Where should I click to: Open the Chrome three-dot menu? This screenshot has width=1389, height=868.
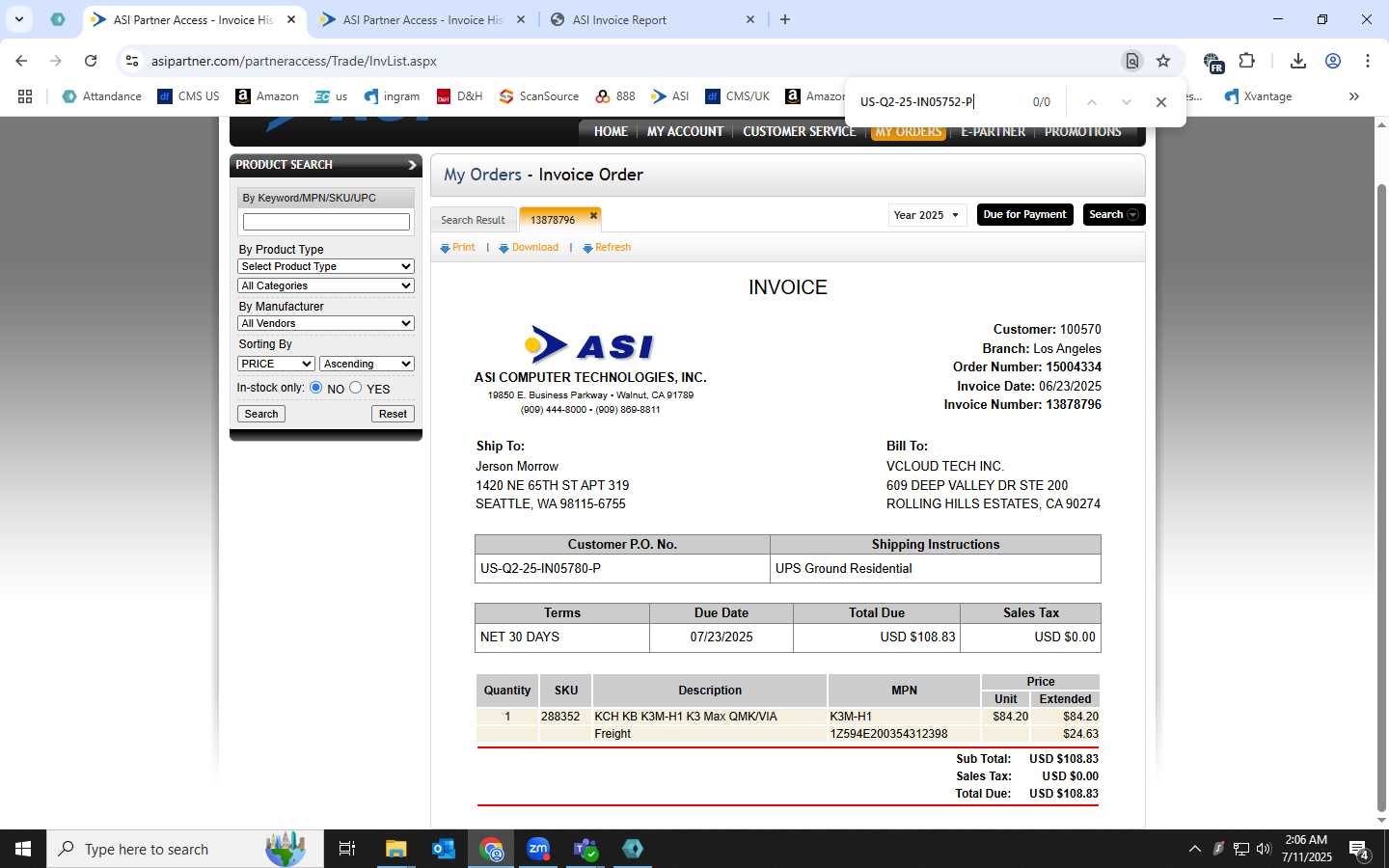(1368, 61)
